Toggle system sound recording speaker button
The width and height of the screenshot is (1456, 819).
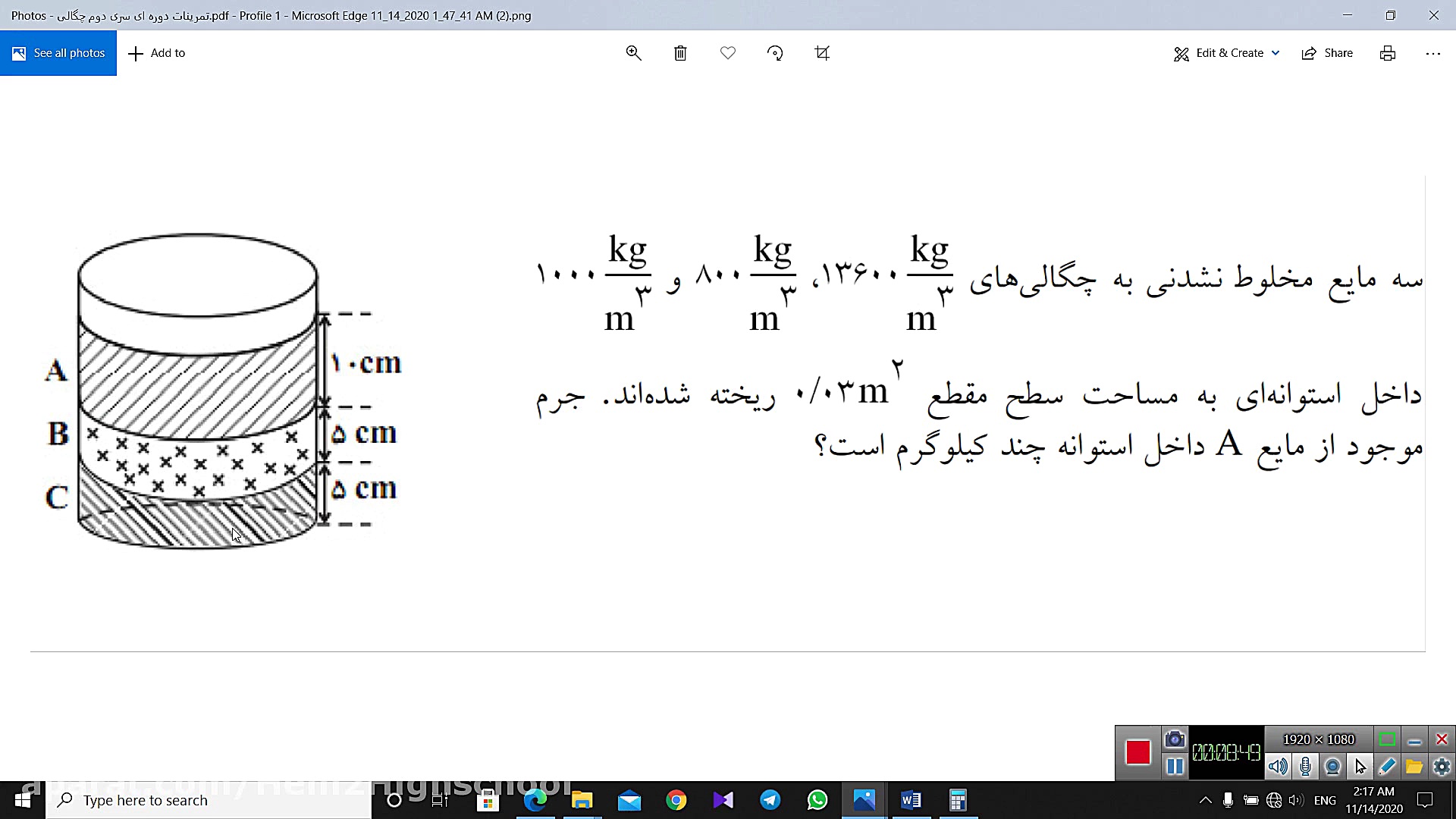coord(1278,767)
